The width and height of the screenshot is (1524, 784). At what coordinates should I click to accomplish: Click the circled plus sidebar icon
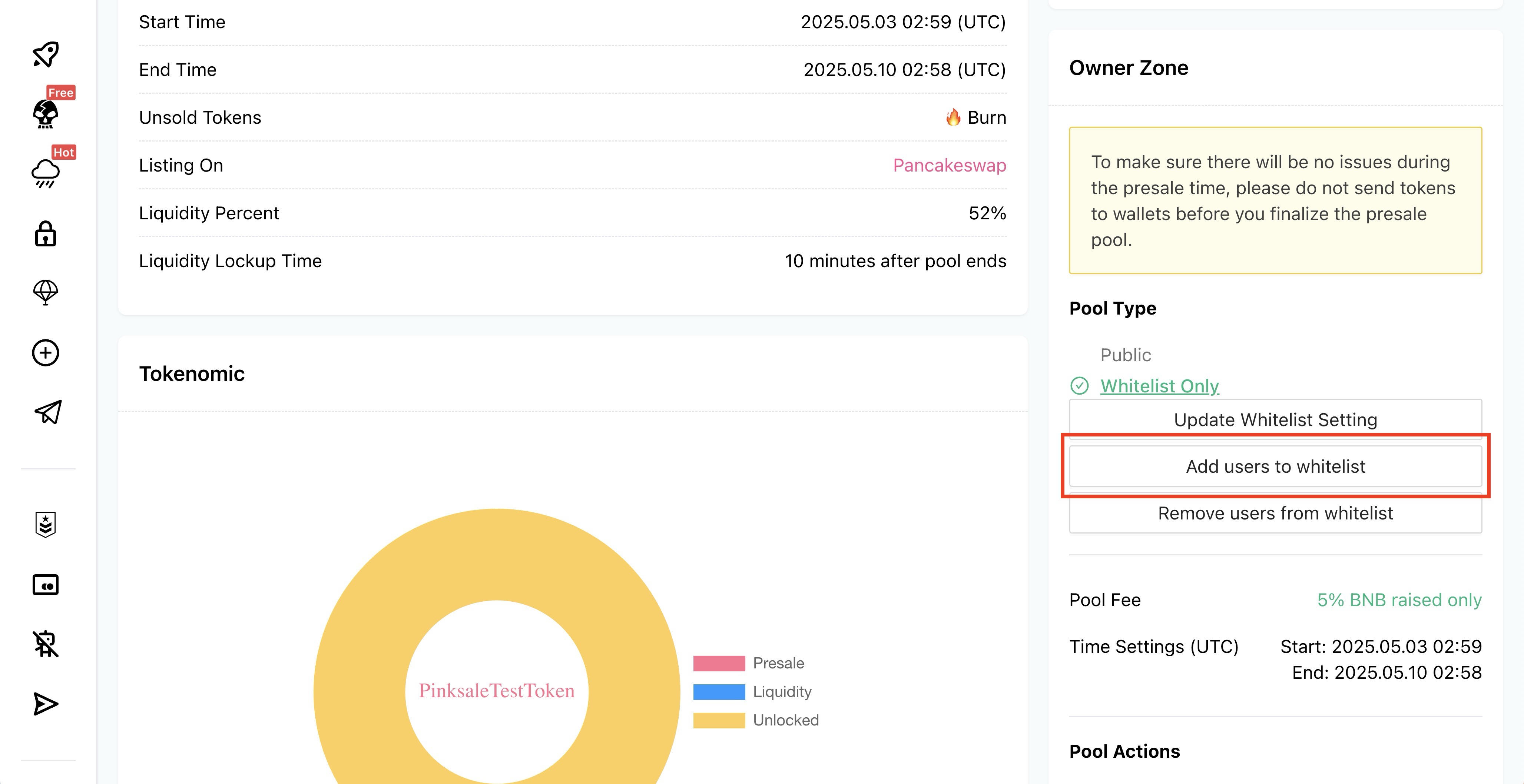[46, 353]
